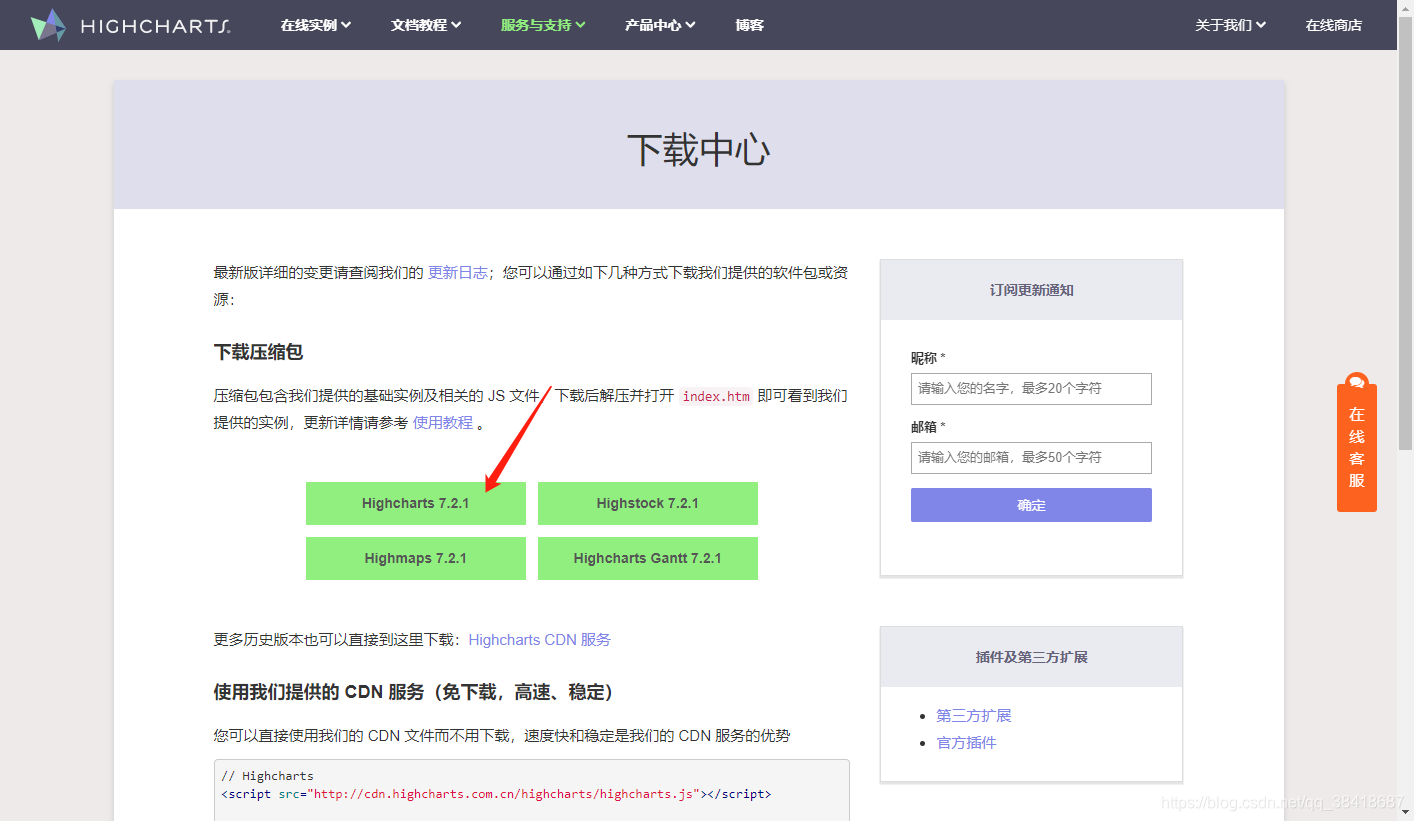Download Highcharts Gantt 7.2.1 package

[x=648, y=558]
